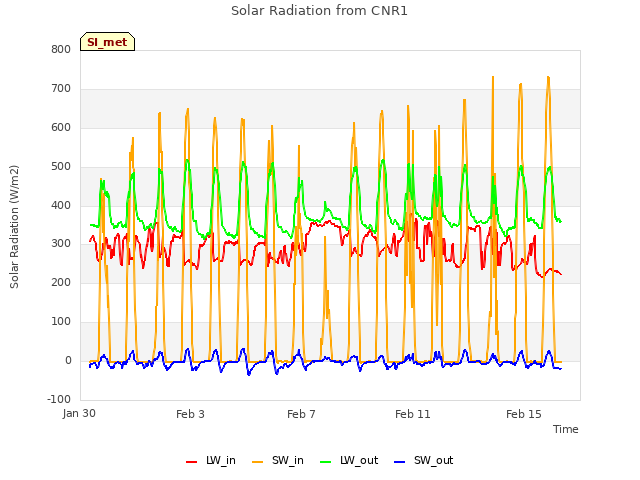640x480 pixels.
Task: Click the Feb 7 x-axis label
Action: (301, 414)
